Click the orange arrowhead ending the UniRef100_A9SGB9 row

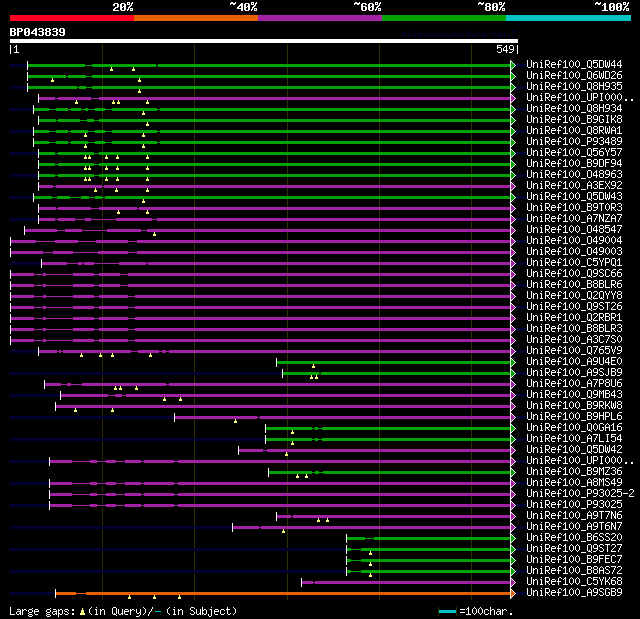coord(513,594)
